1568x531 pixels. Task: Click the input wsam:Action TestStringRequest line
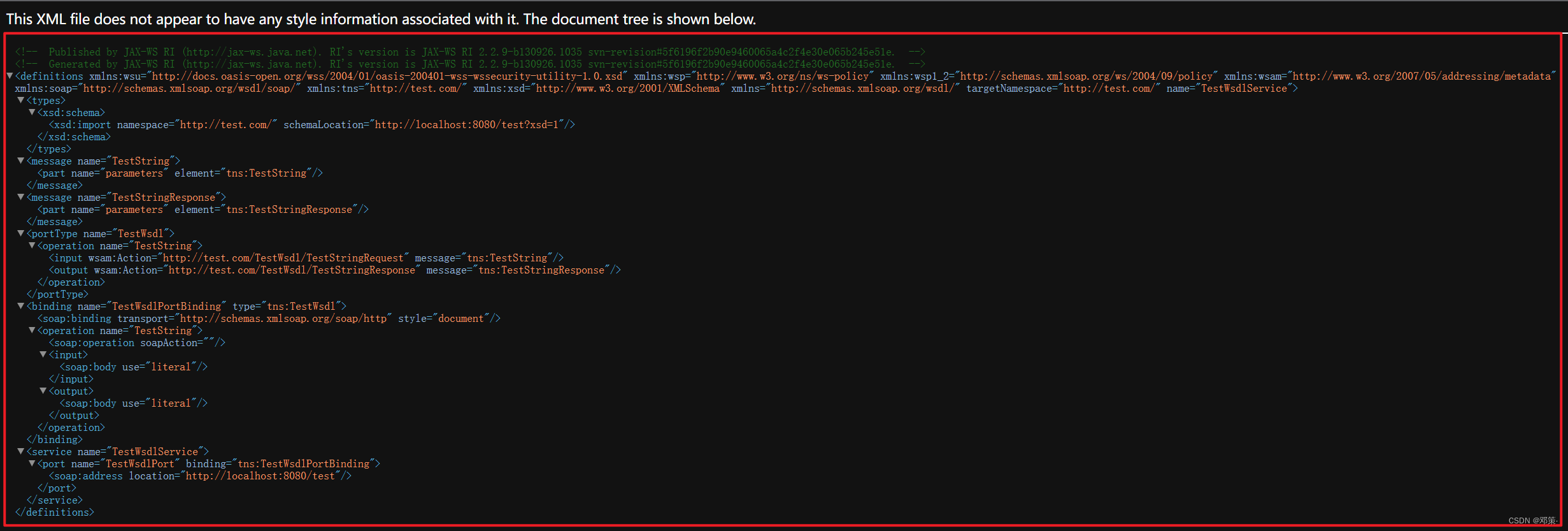coord(306,258)
